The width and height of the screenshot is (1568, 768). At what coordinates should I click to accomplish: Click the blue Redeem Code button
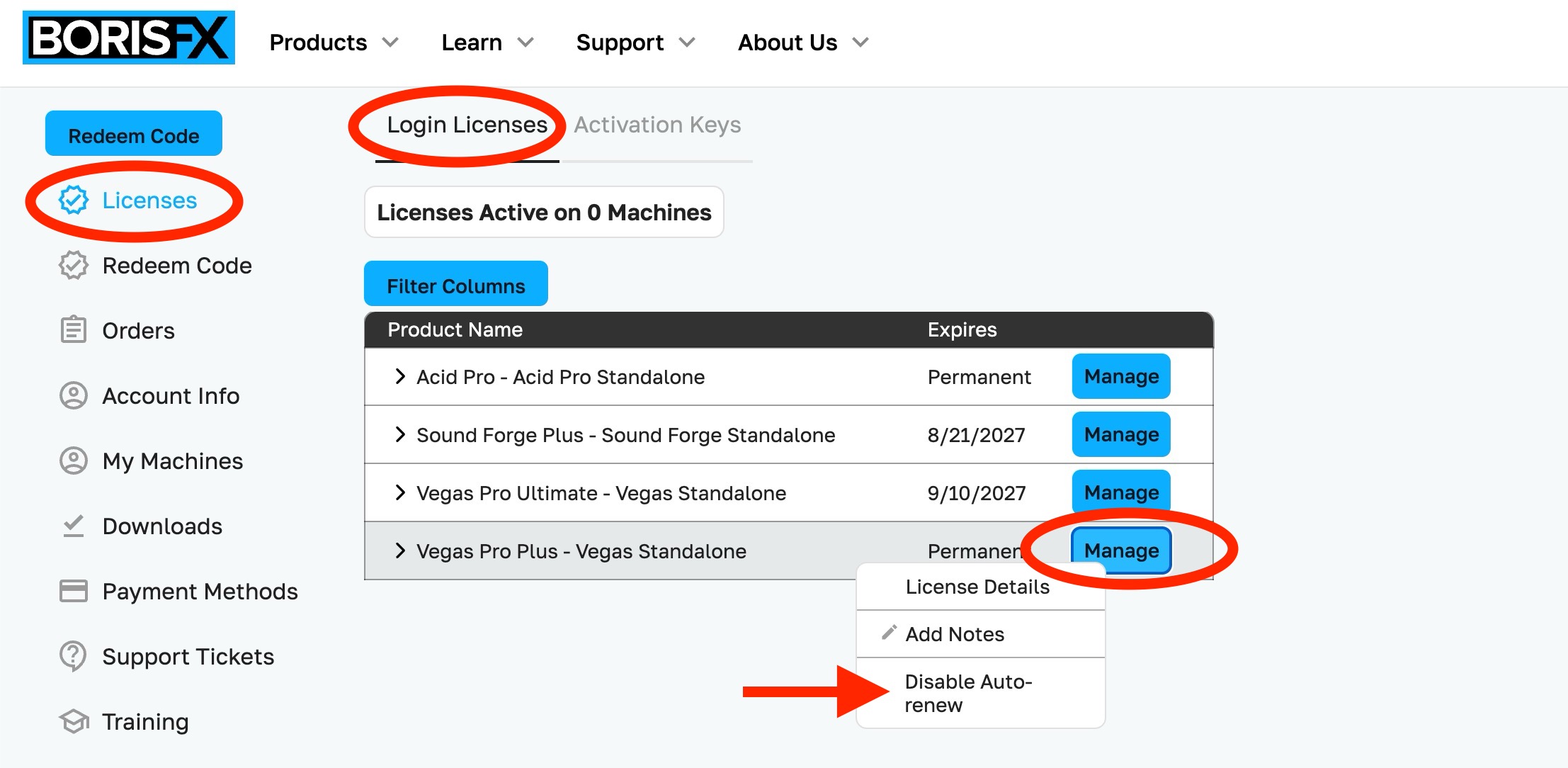(x=134, y=133)
